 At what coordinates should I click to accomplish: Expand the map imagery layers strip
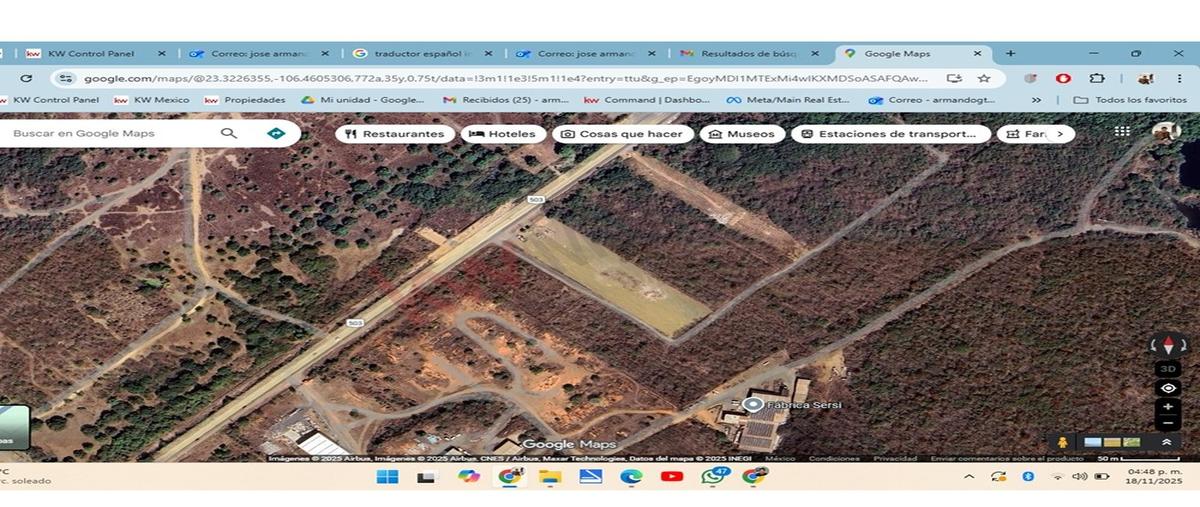pyautogui.click(x=1166, y=442)
